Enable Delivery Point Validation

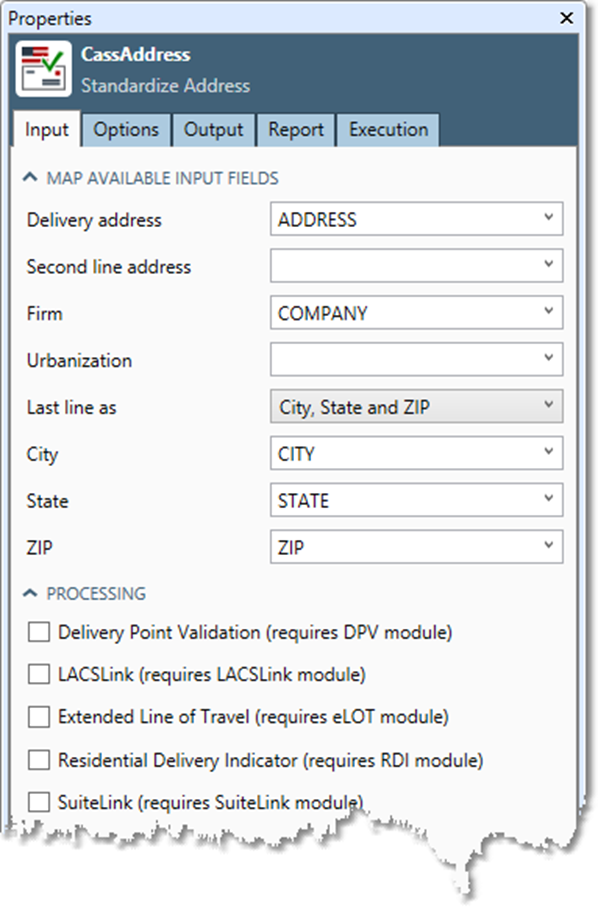pos(38,632)
